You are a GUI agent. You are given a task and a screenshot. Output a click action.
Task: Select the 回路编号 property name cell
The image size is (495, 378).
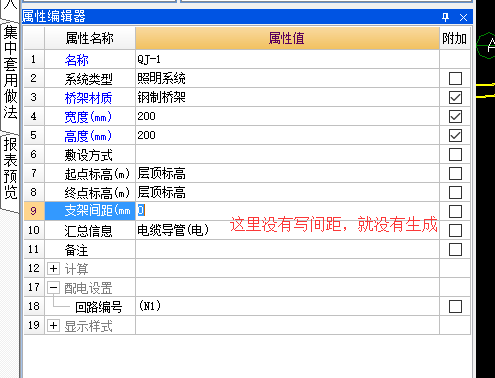[90, 307]
